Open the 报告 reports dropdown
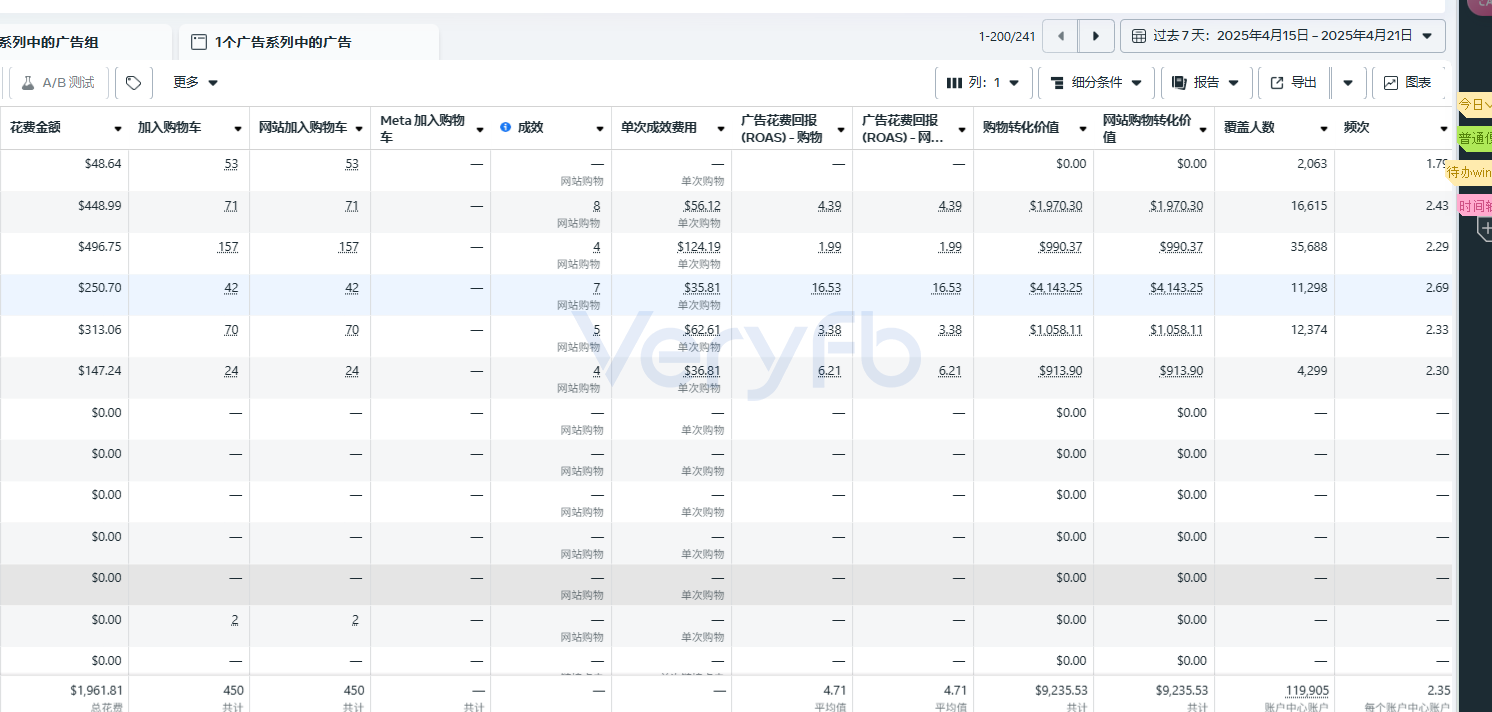This screenshot has width=1492, height=712. pos(1206,83)
